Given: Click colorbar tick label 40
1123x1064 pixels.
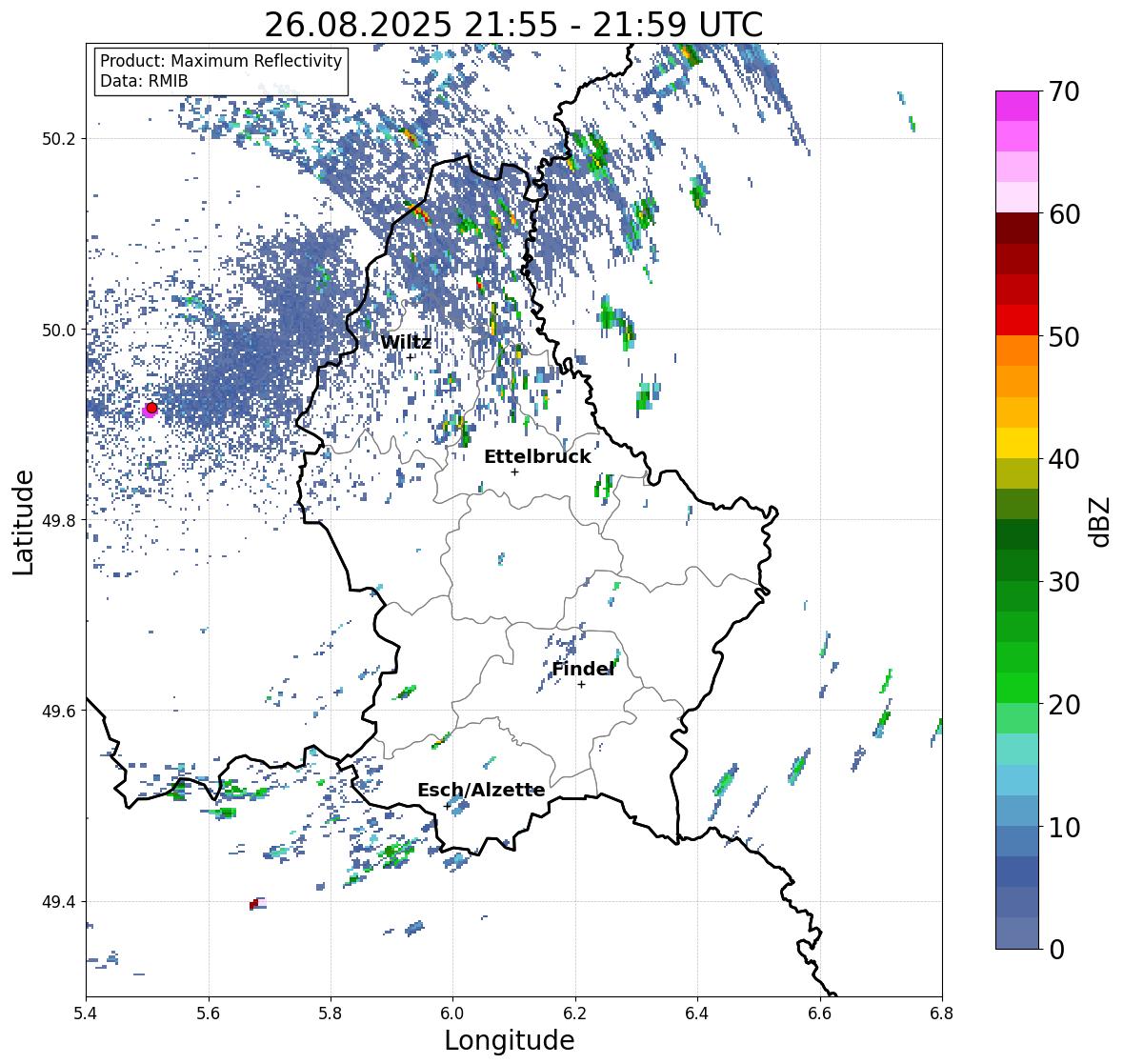Looking at the screenshot, I should point(1064,459).
